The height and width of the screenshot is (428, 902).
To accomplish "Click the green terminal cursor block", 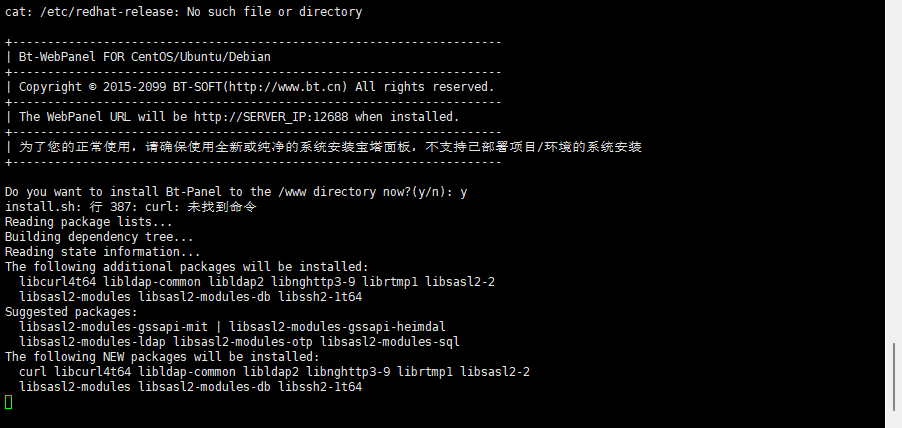I will [9, 401].
